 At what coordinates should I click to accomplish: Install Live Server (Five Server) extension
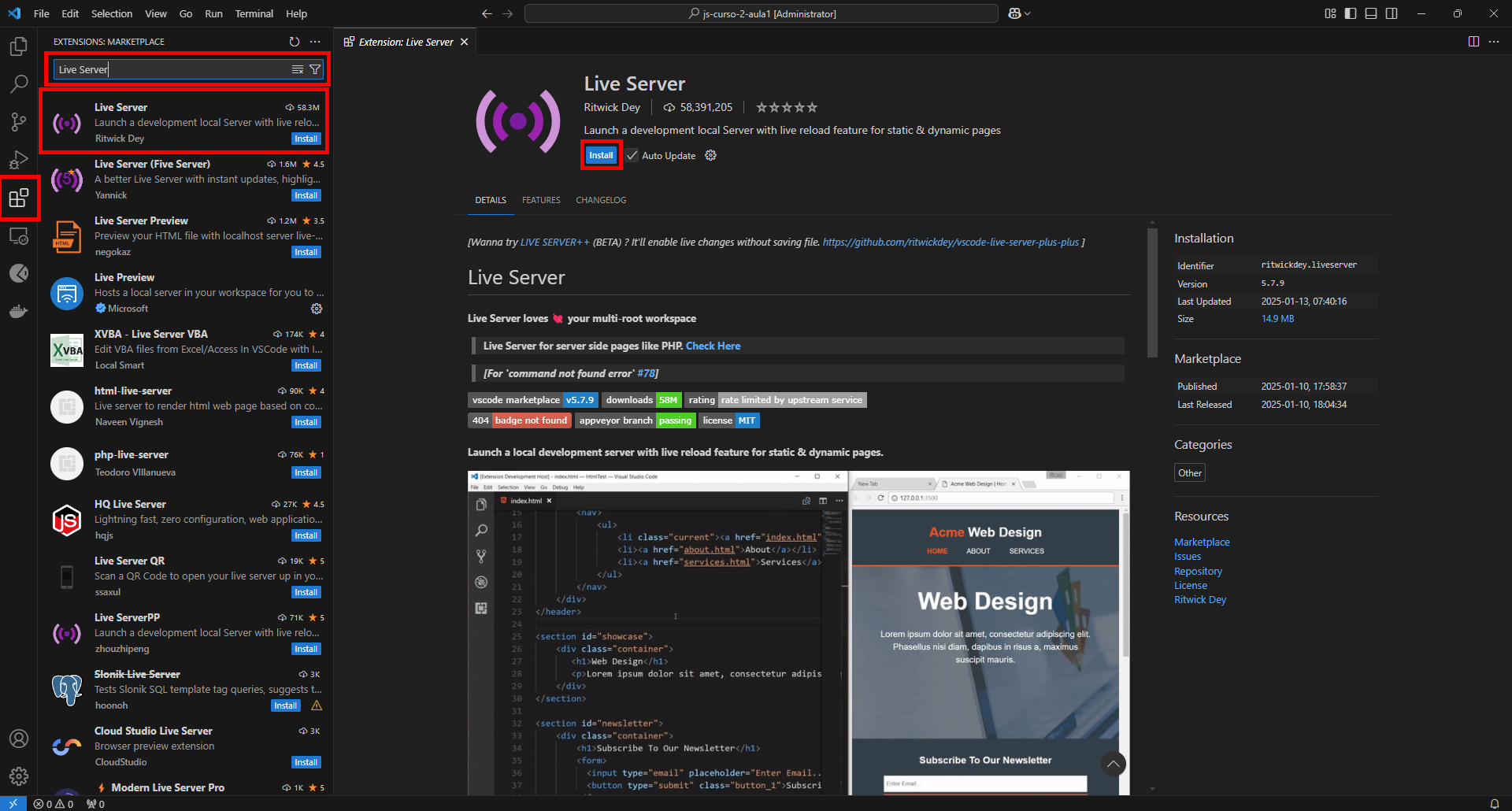[306, 195]
